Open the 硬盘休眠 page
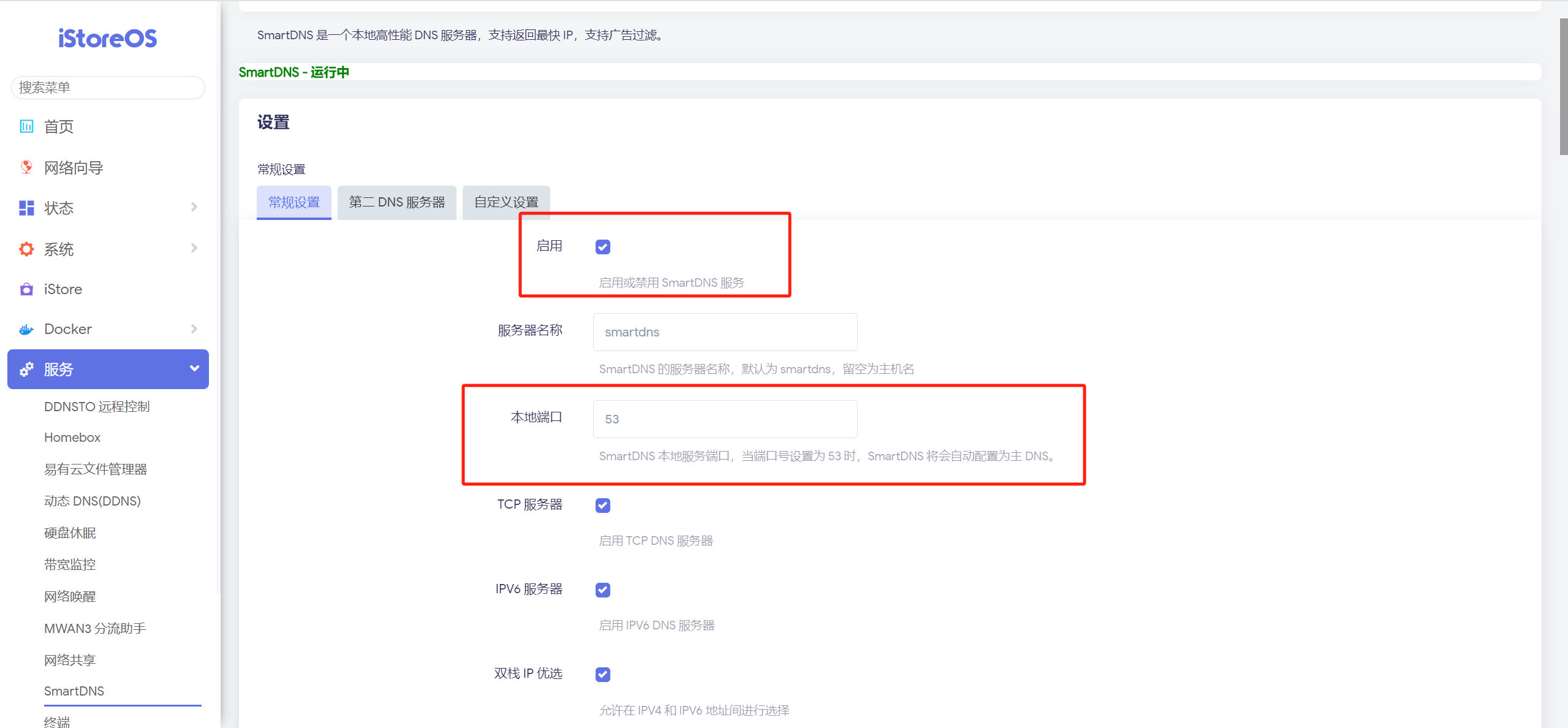Screen dimensions: 1568x728 click(70, 533)
